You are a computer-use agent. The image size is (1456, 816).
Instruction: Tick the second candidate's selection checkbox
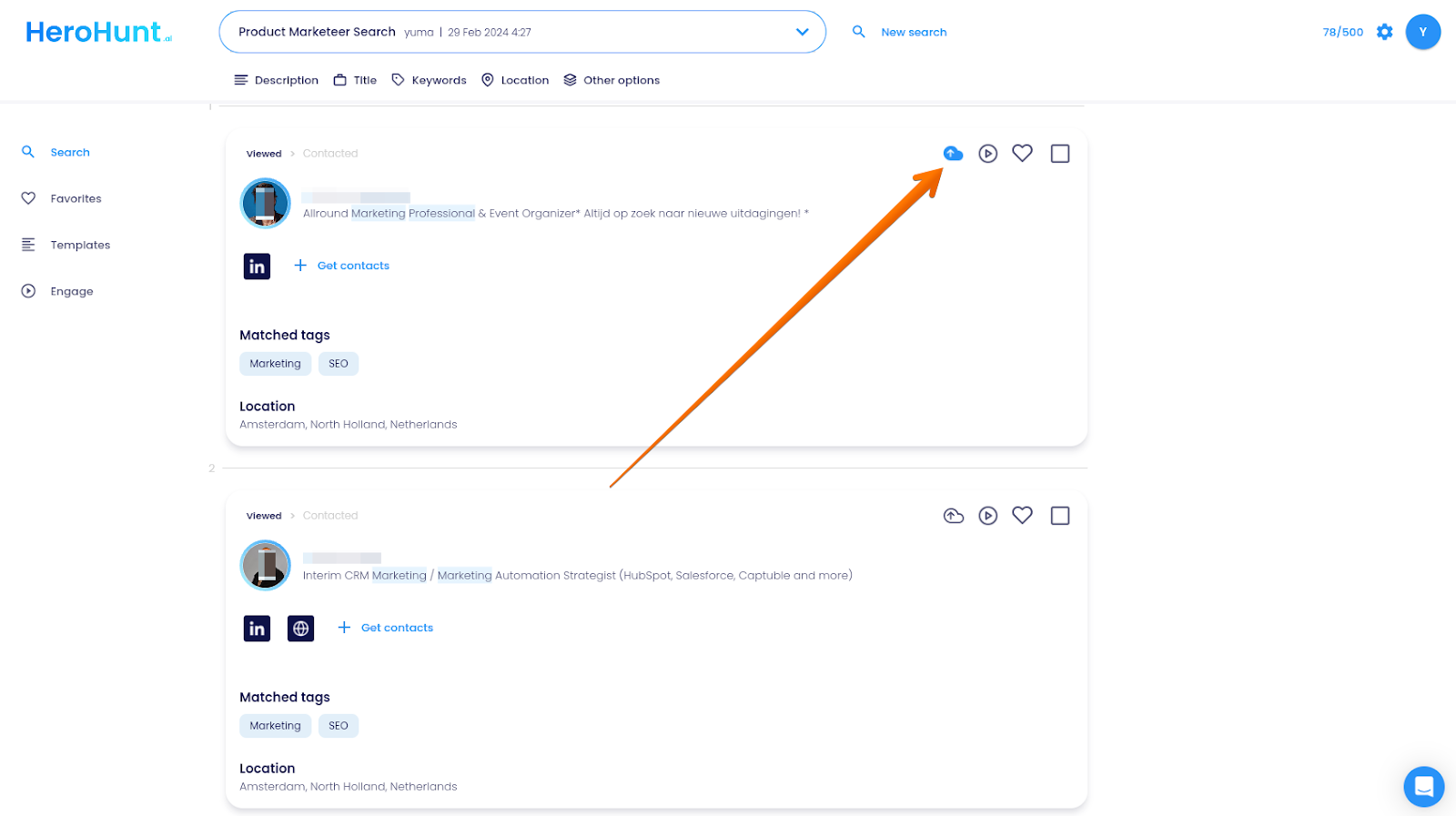1059,516
